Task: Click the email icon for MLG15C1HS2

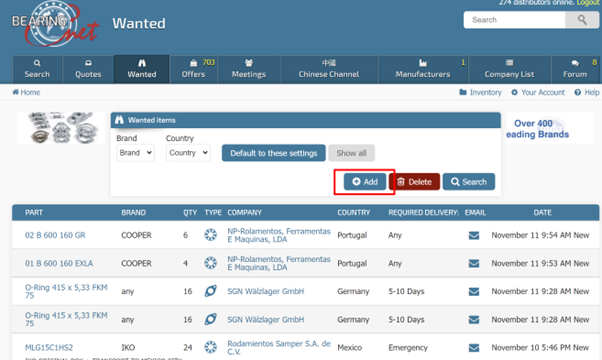Action: pos(474,348)
